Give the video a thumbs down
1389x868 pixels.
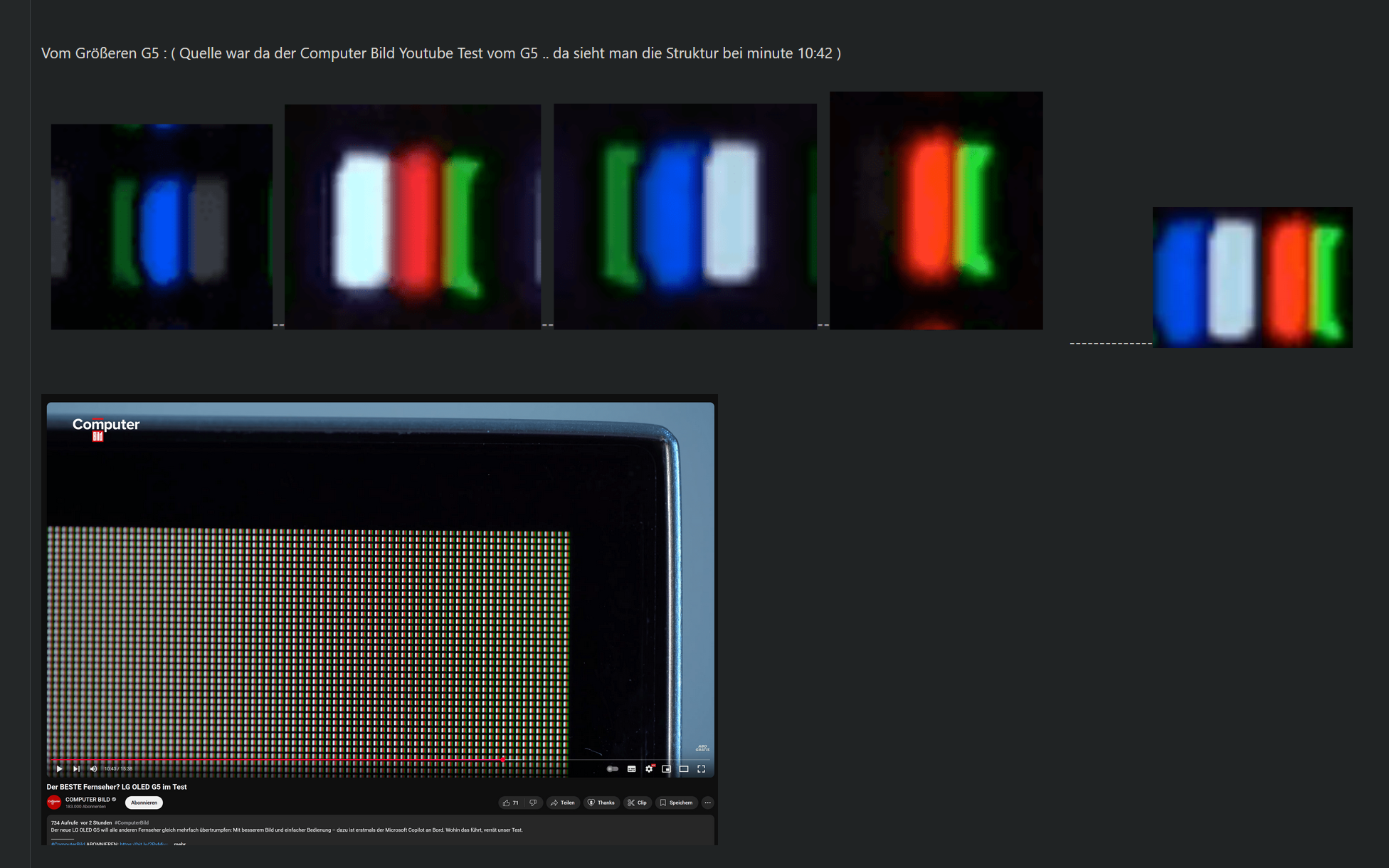click(x=532, y=803)
